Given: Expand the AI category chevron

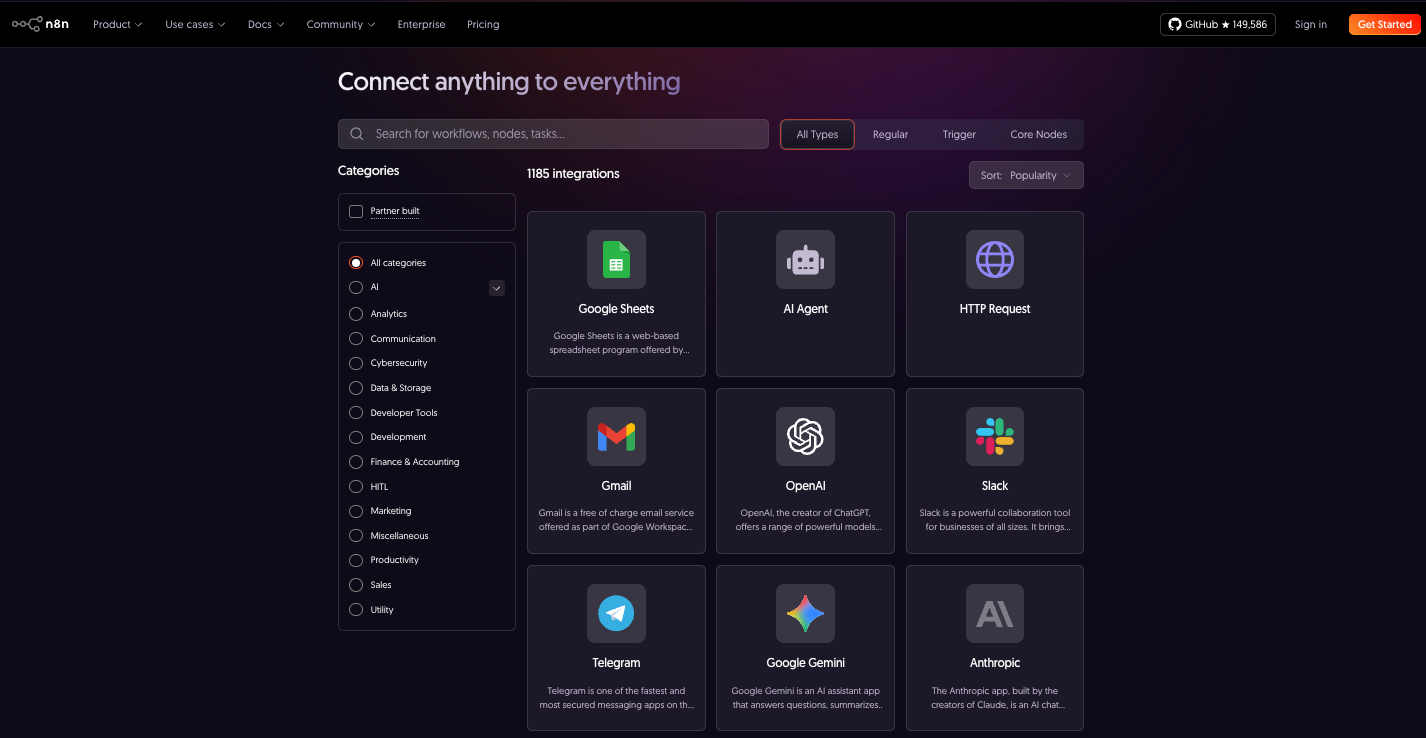Looking at the screenshot, I should [496, 288].
